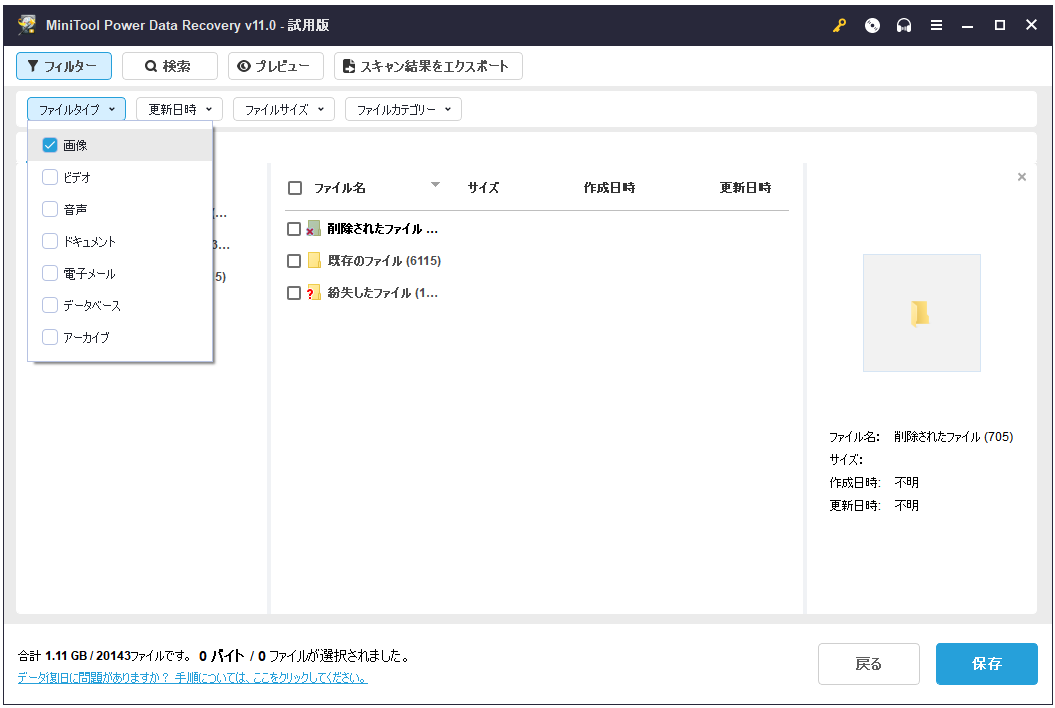Check the ドキュメント filter option

click(x=50, y=241)
